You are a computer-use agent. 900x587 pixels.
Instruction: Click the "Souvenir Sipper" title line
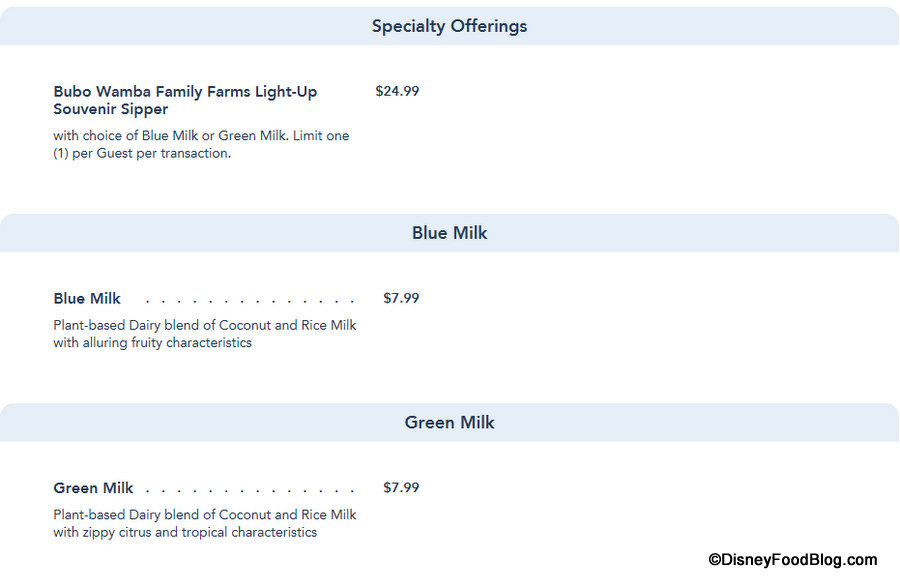(x=110, y=109)
